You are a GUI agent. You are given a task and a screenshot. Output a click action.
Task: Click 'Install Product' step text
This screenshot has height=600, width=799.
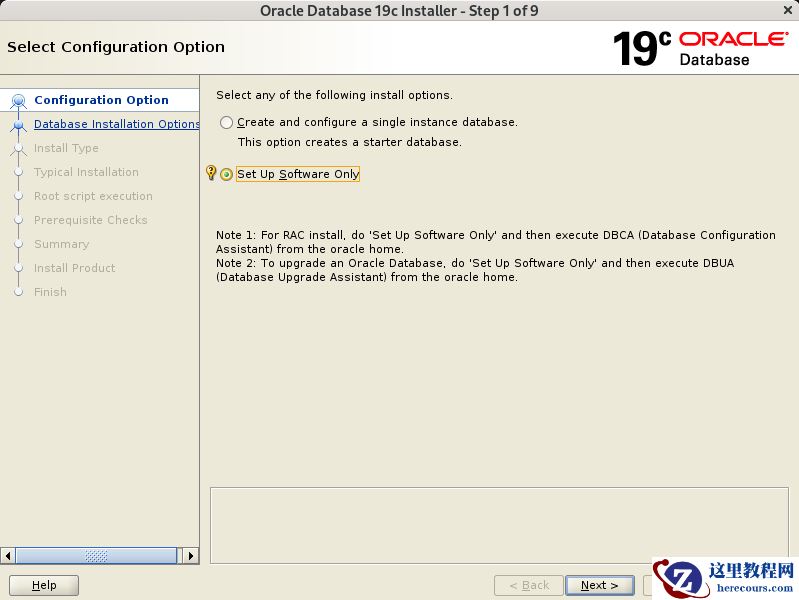[74, 268]
